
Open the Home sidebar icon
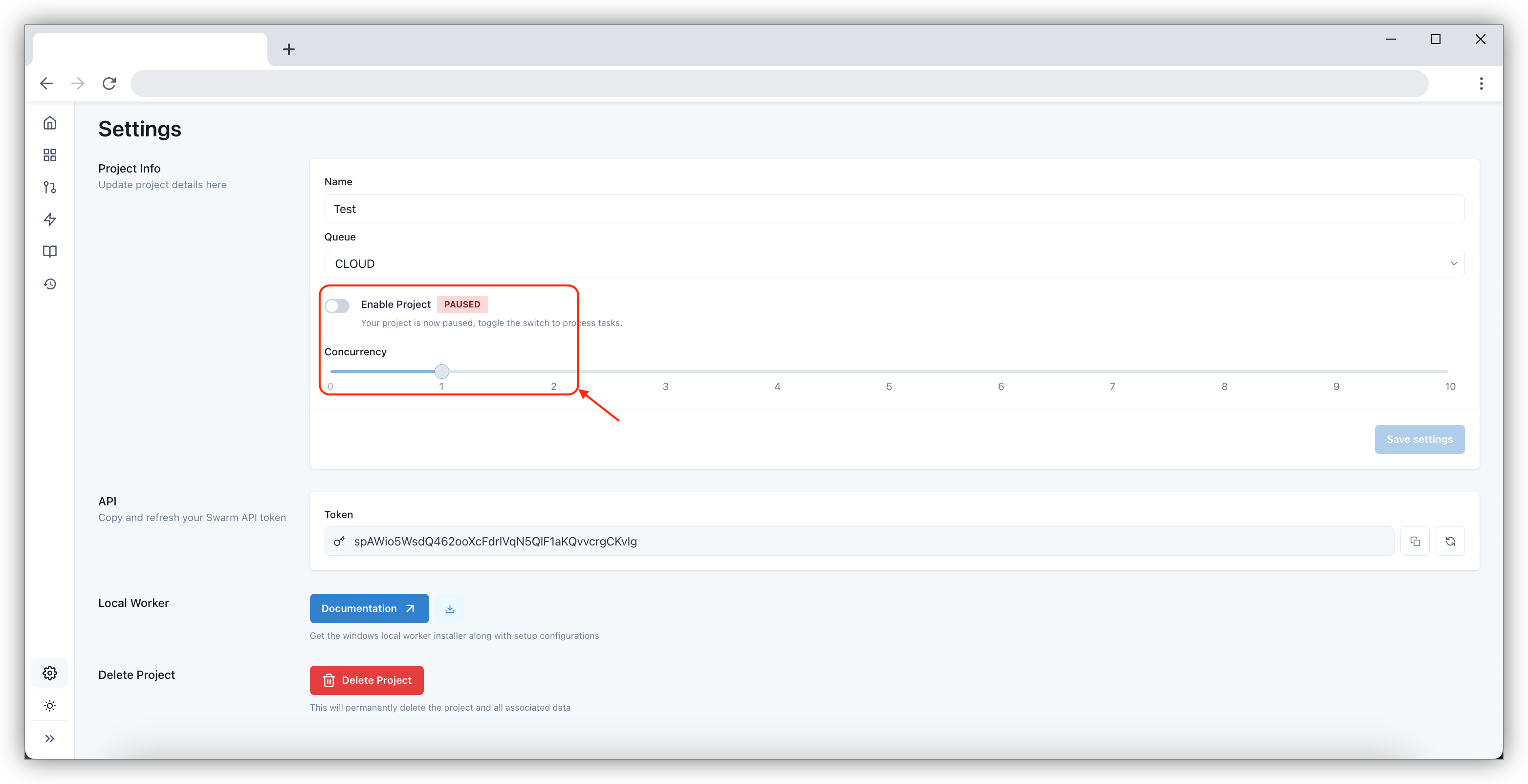(x=50, y=123)
